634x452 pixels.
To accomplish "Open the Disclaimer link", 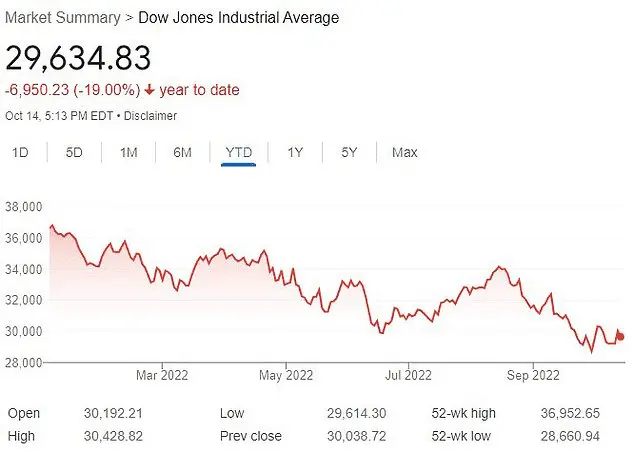I will [x=151, y=116].
